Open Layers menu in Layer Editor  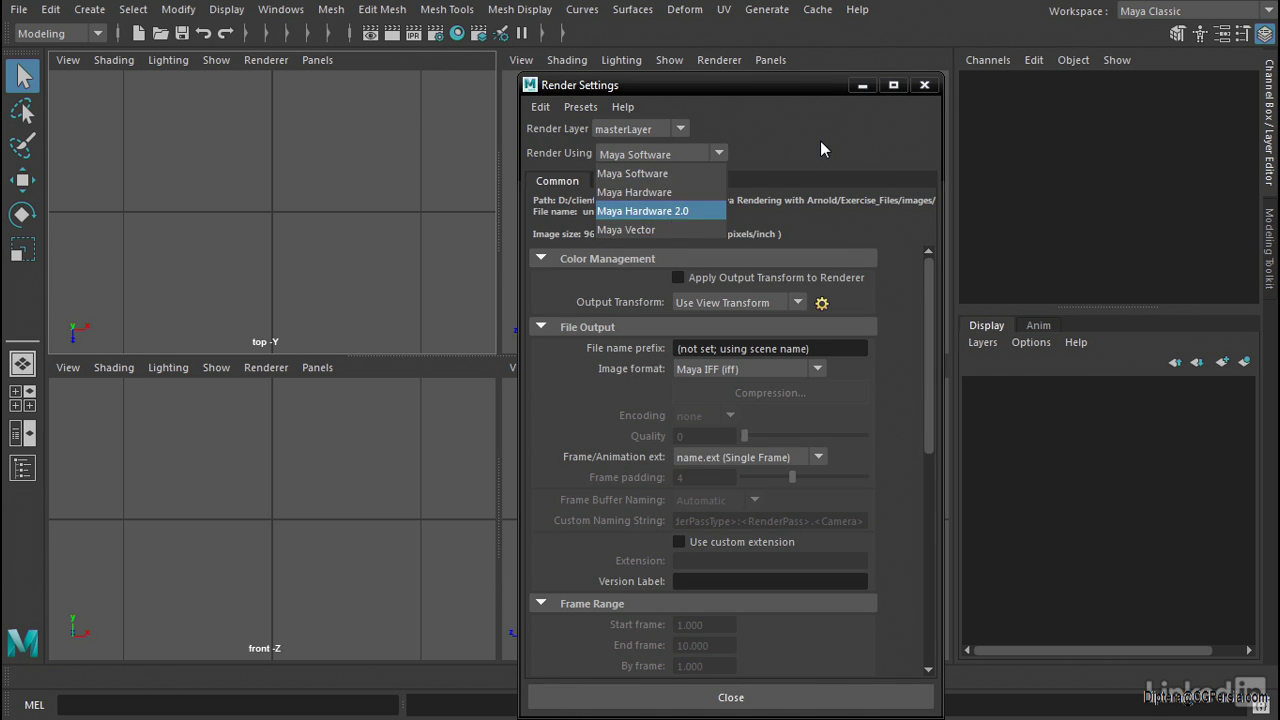(982, 342)
